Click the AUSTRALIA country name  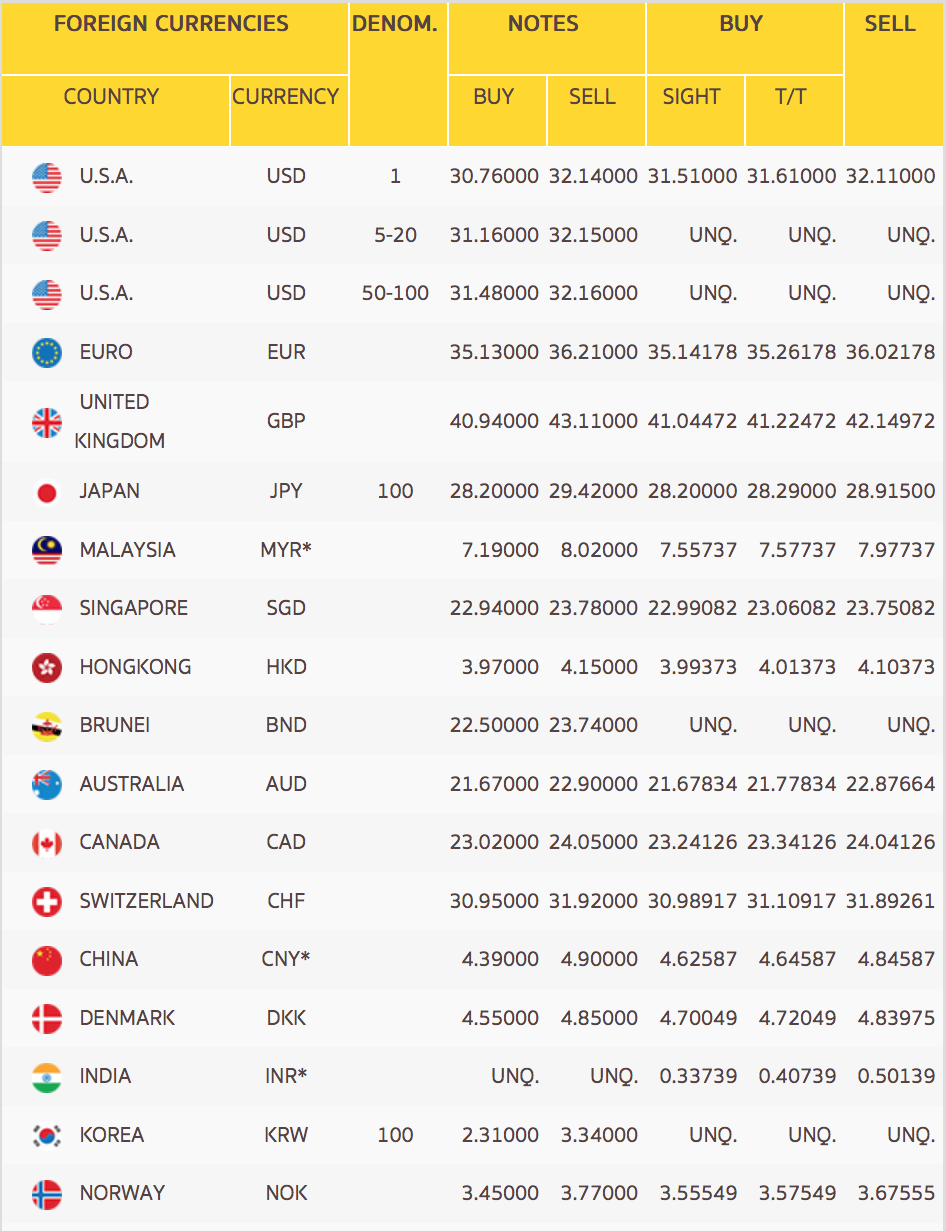click(x=132, y=784)
